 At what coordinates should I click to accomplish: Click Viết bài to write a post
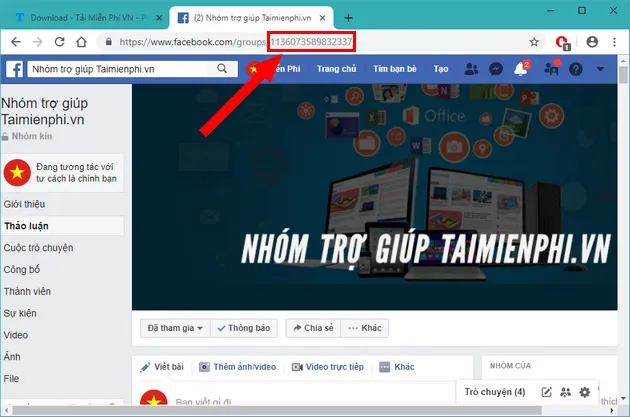pyautogui.click(x=162, y=367)
